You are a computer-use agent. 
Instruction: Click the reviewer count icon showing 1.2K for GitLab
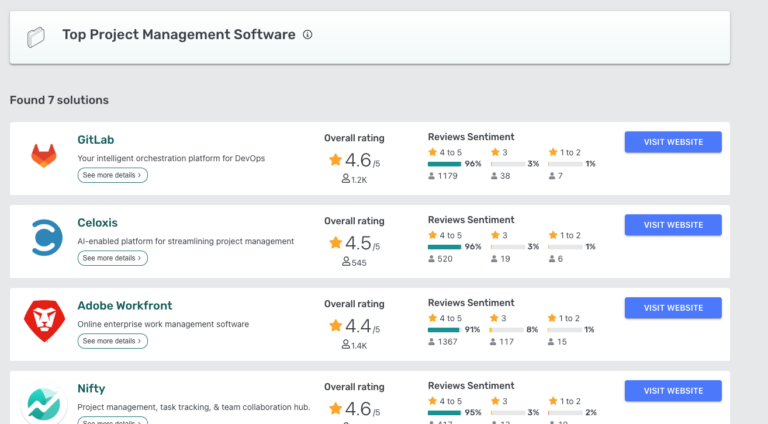tap(346, 179)
